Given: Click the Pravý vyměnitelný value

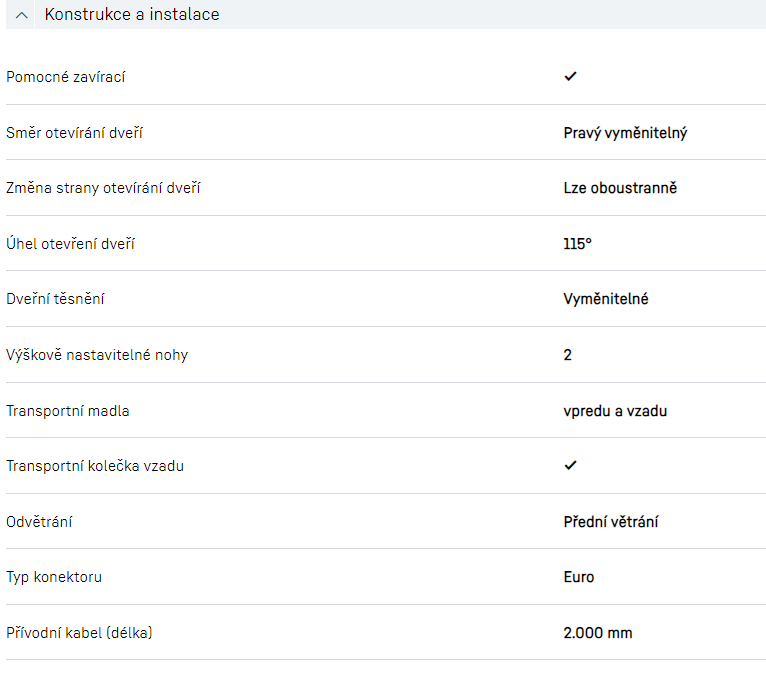Looking at the screenshot, I should (625, 132).
